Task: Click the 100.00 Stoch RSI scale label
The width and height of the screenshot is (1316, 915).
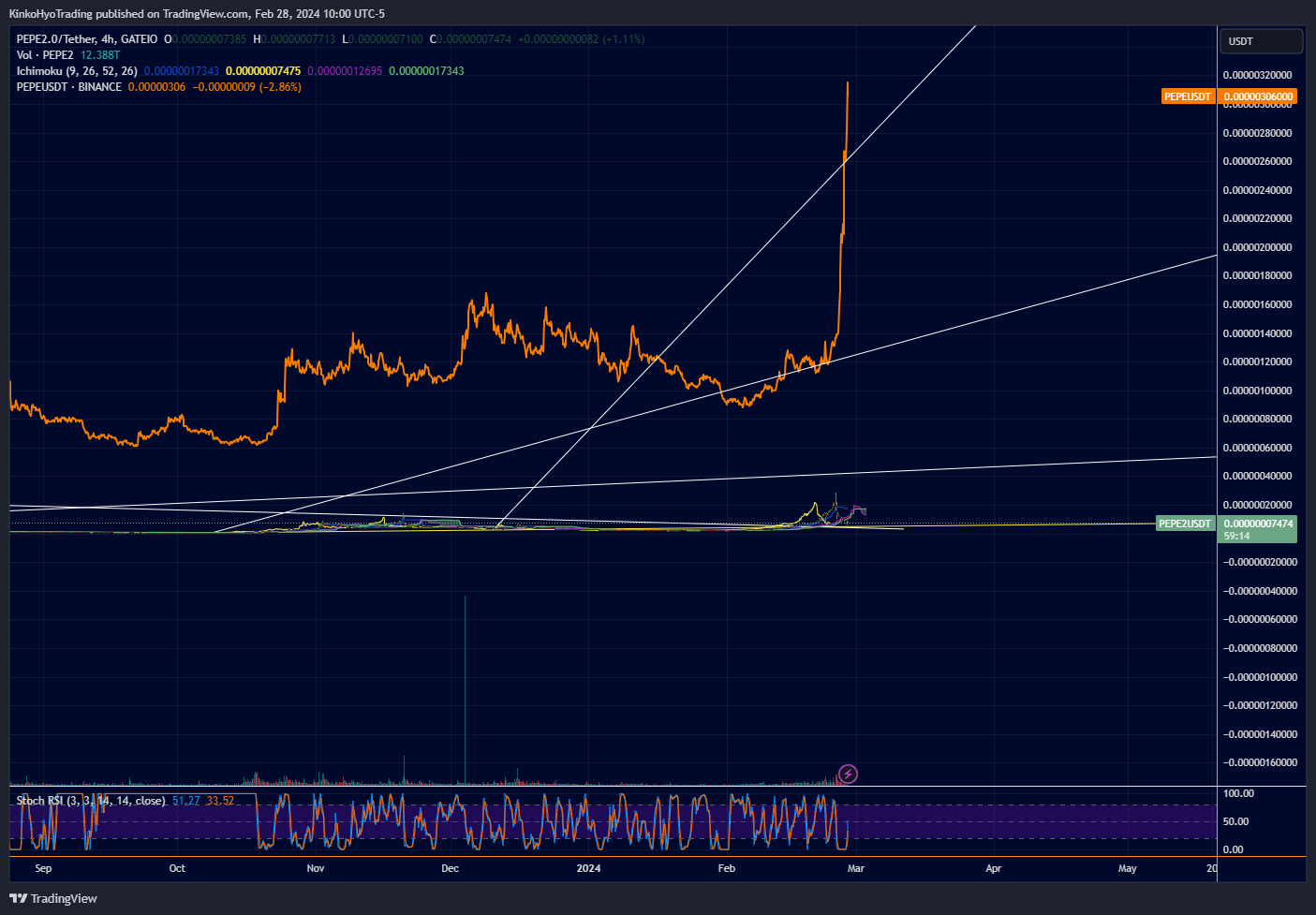Action: 1238,793
